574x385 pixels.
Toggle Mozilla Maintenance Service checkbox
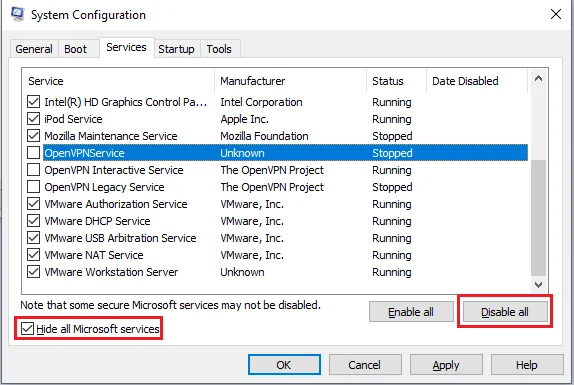[33, 136]
